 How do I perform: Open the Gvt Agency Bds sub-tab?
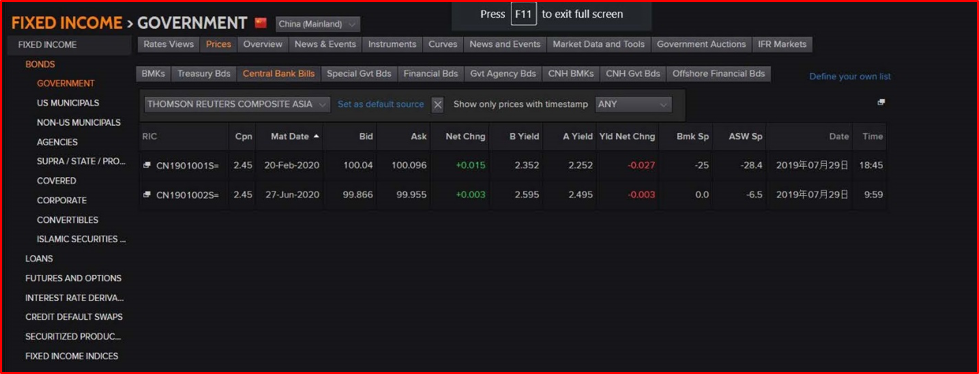(503, 74)
